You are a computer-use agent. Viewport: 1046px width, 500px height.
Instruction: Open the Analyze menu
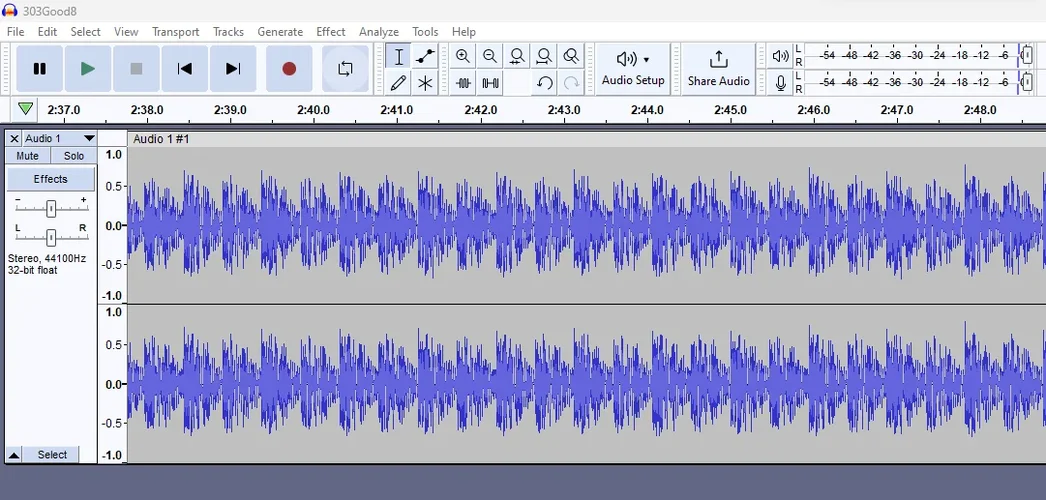click(x=378, y=31)
